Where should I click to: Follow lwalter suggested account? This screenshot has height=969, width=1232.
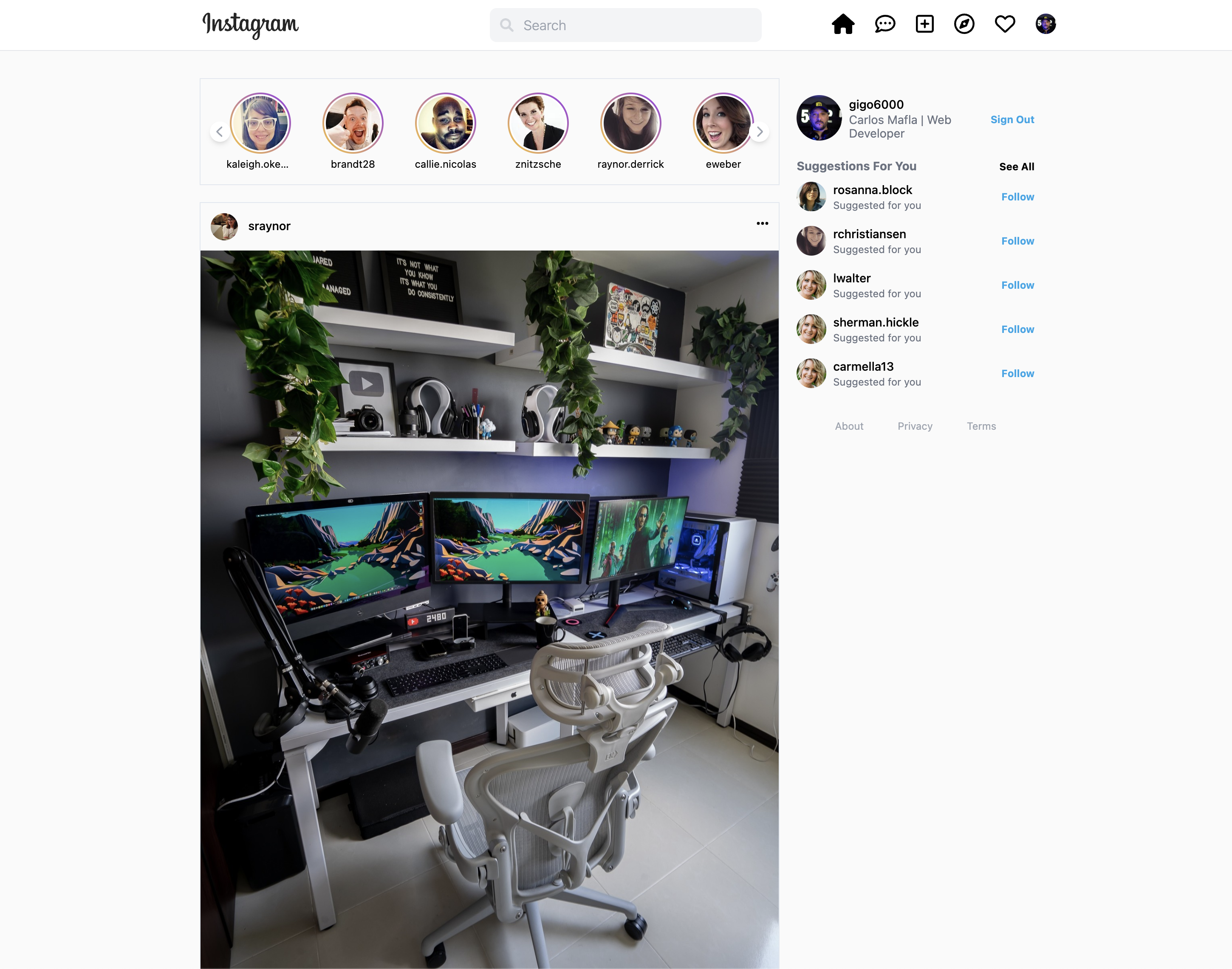coord(1017,285)
